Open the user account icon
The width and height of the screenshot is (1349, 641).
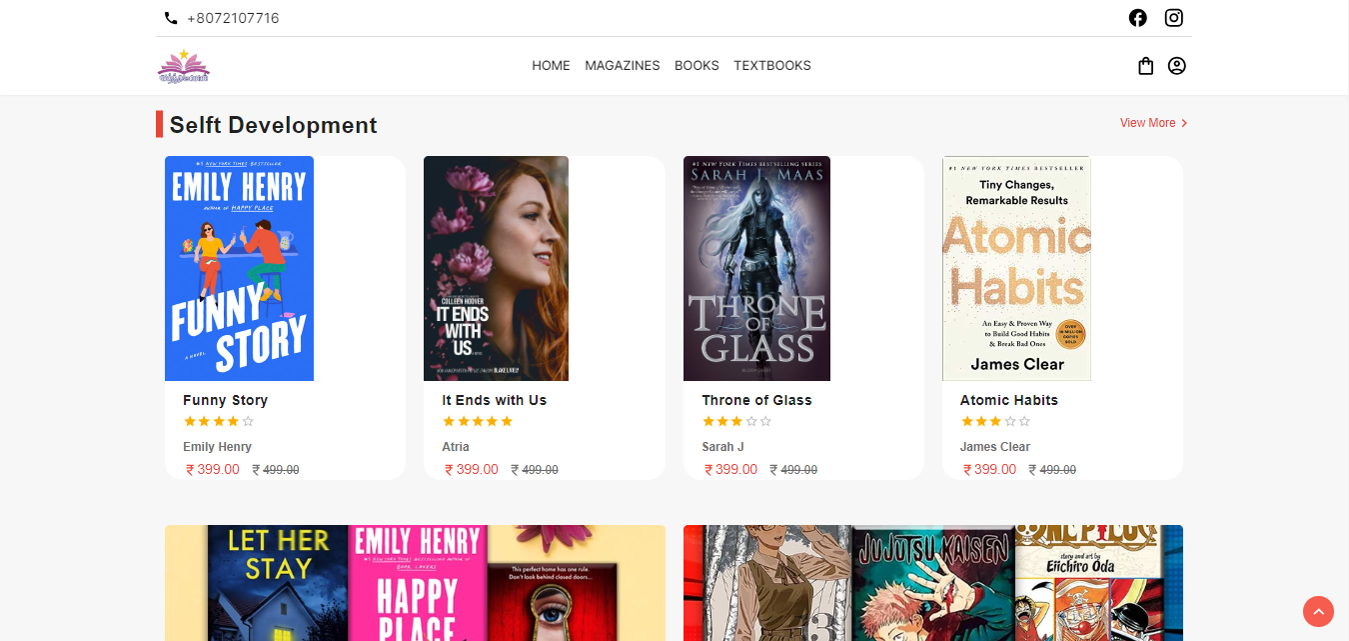(x=1177, y=66)
